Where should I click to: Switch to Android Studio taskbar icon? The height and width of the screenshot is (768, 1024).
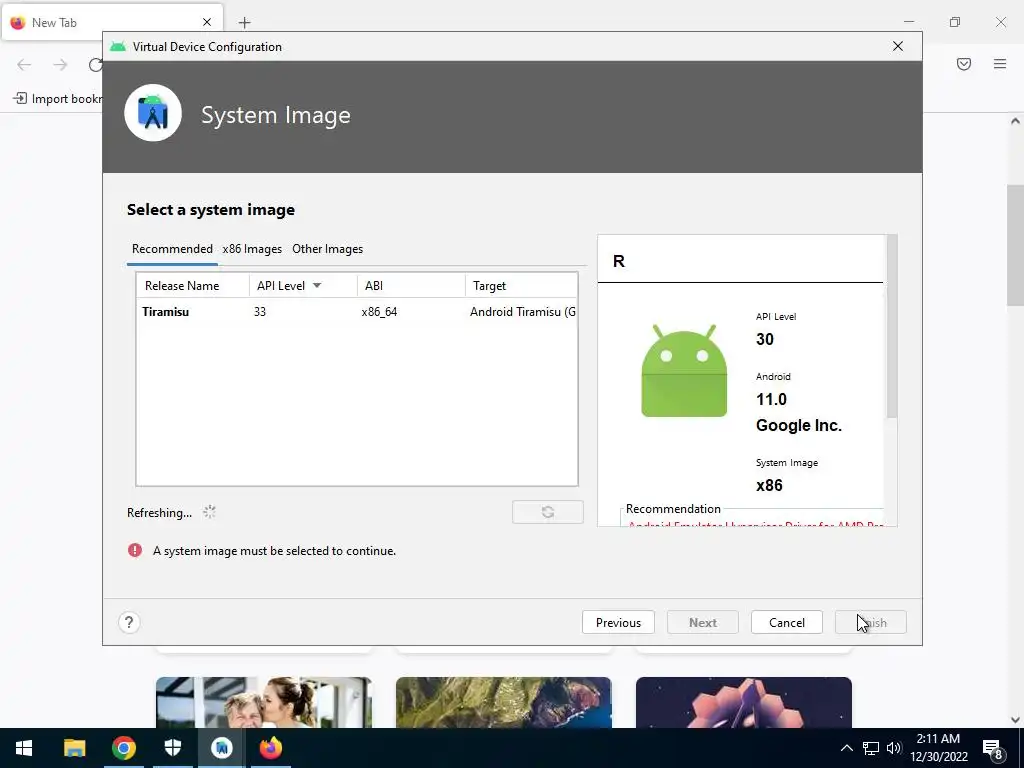click(221, 748)
